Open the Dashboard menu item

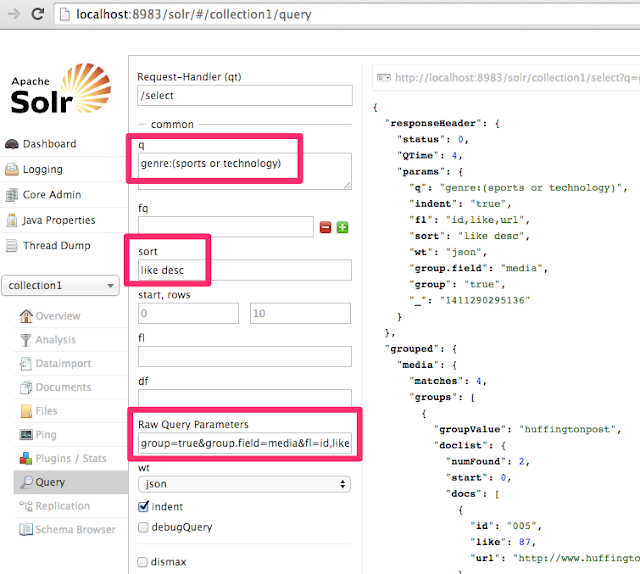point(49,144)
